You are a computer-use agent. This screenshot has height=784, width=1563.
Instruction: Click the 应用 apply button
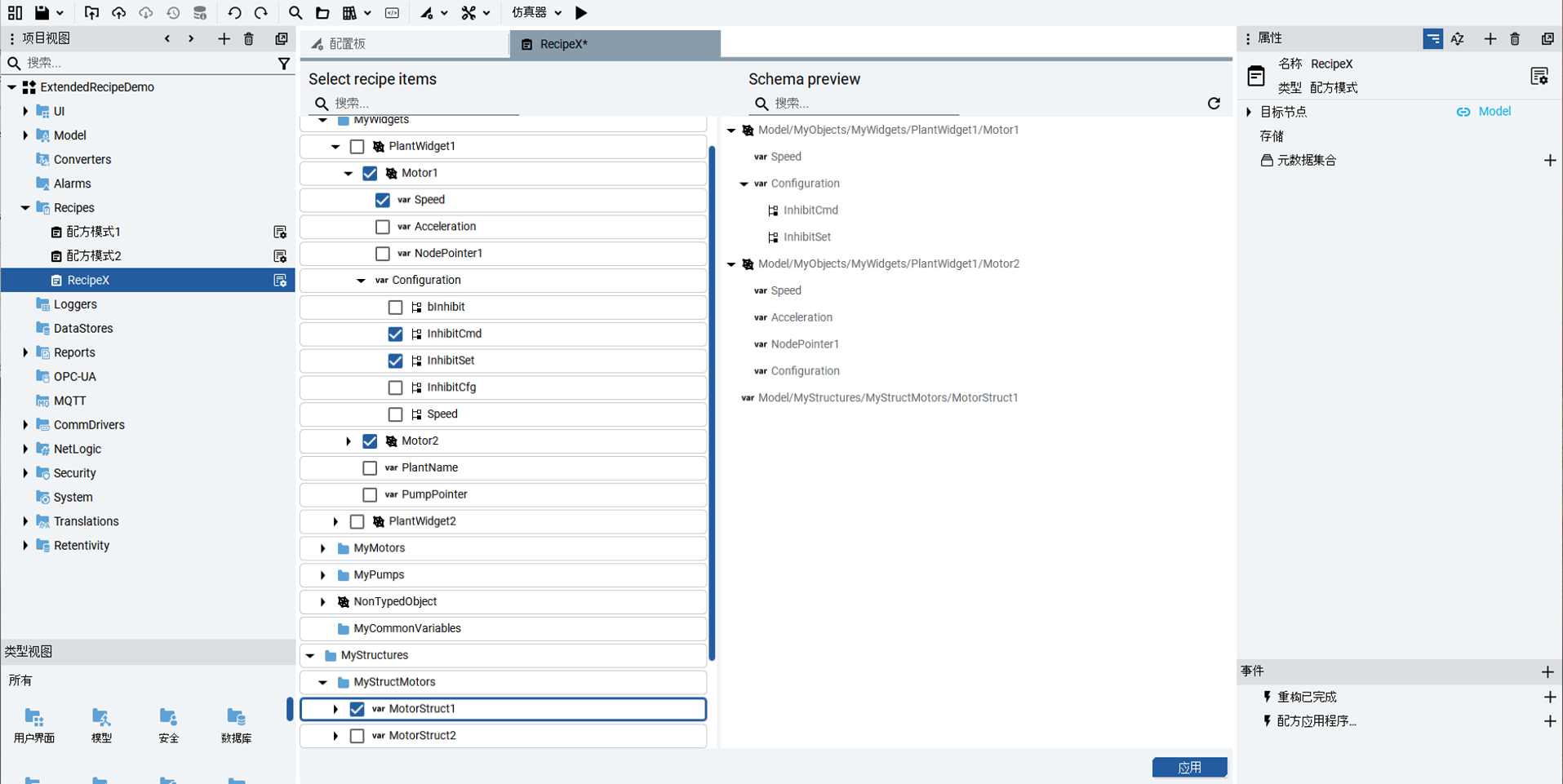tap(1189, 767)
